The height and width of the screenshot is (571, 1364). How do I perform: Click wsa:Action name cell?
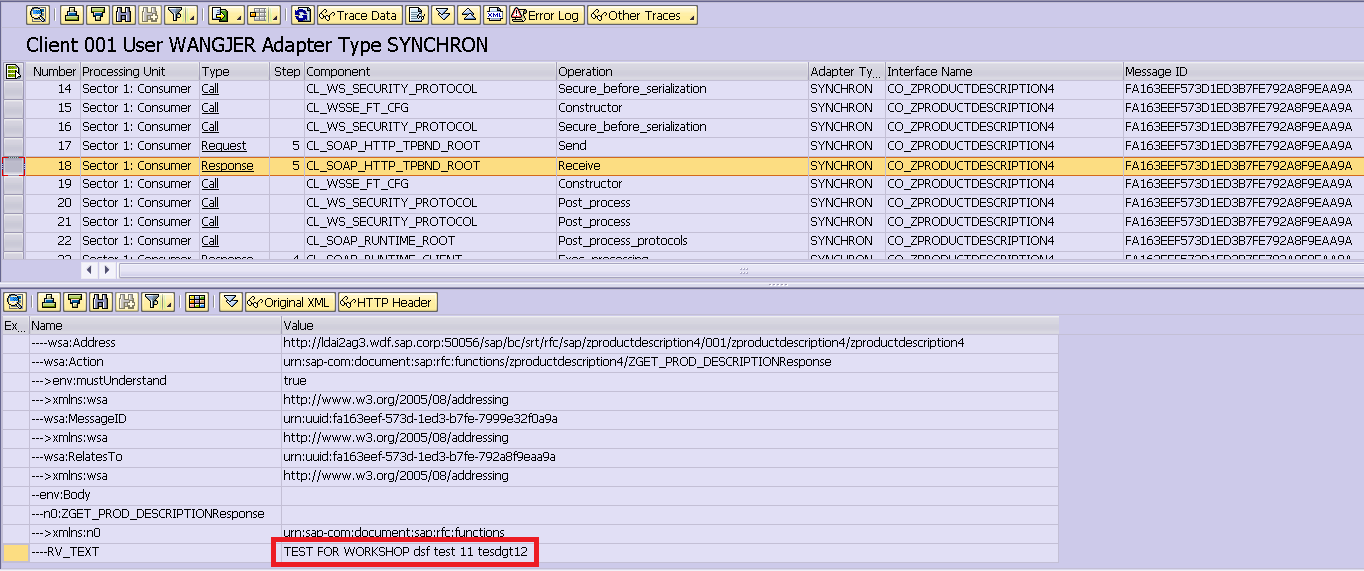[155, 362]
